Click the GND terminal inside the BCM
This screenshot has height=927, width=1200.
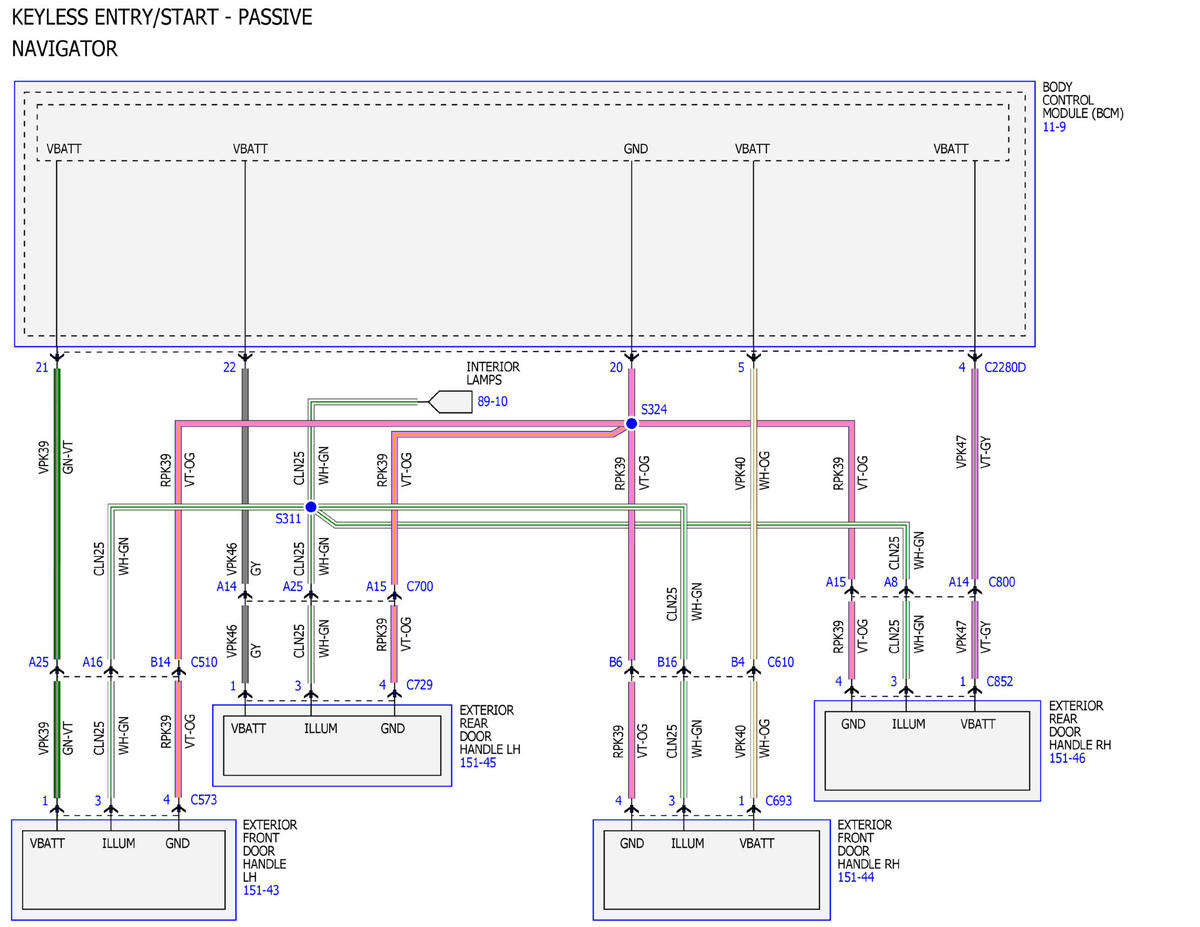[635, 149]
